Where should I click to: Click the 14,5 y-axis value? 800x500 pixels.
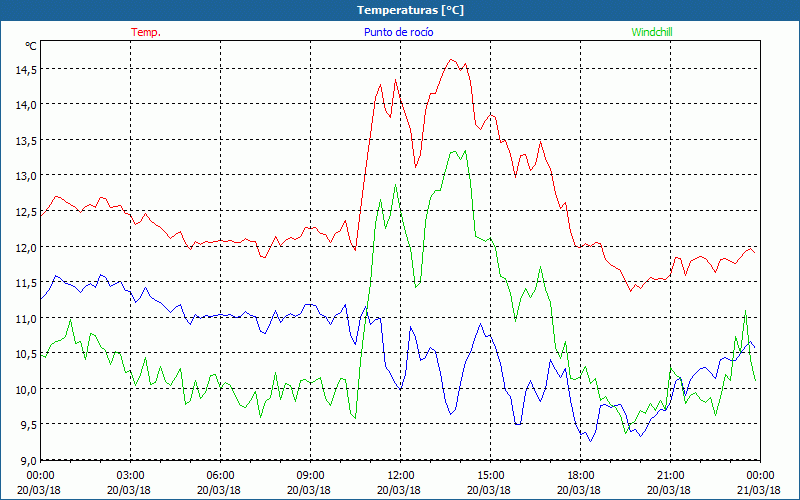pos(26,70)
